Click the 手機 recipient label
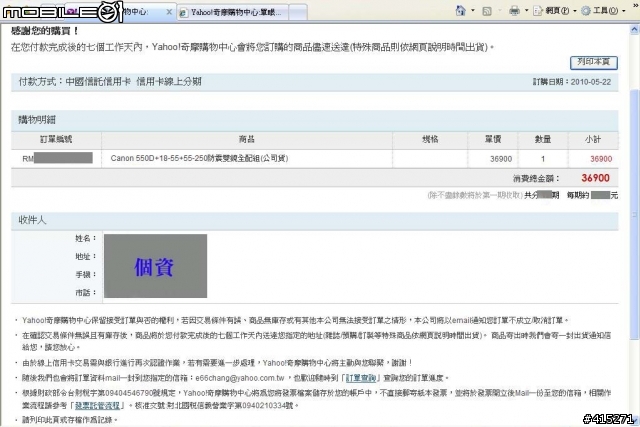 [x=86, y=275]
